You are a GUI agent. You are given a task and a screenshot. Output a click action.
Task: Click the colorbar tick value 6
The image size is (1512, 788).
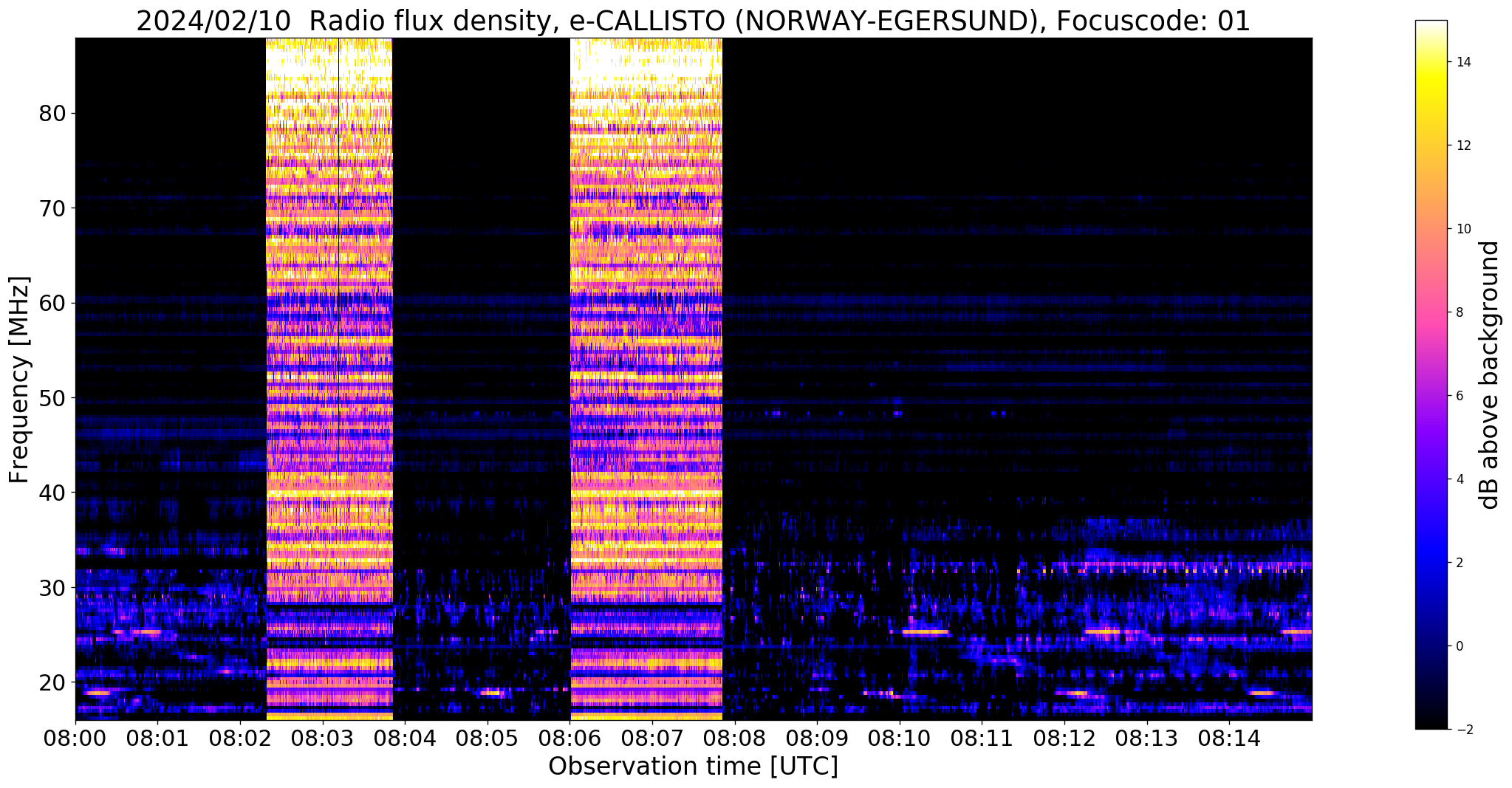coord(1459,396)
